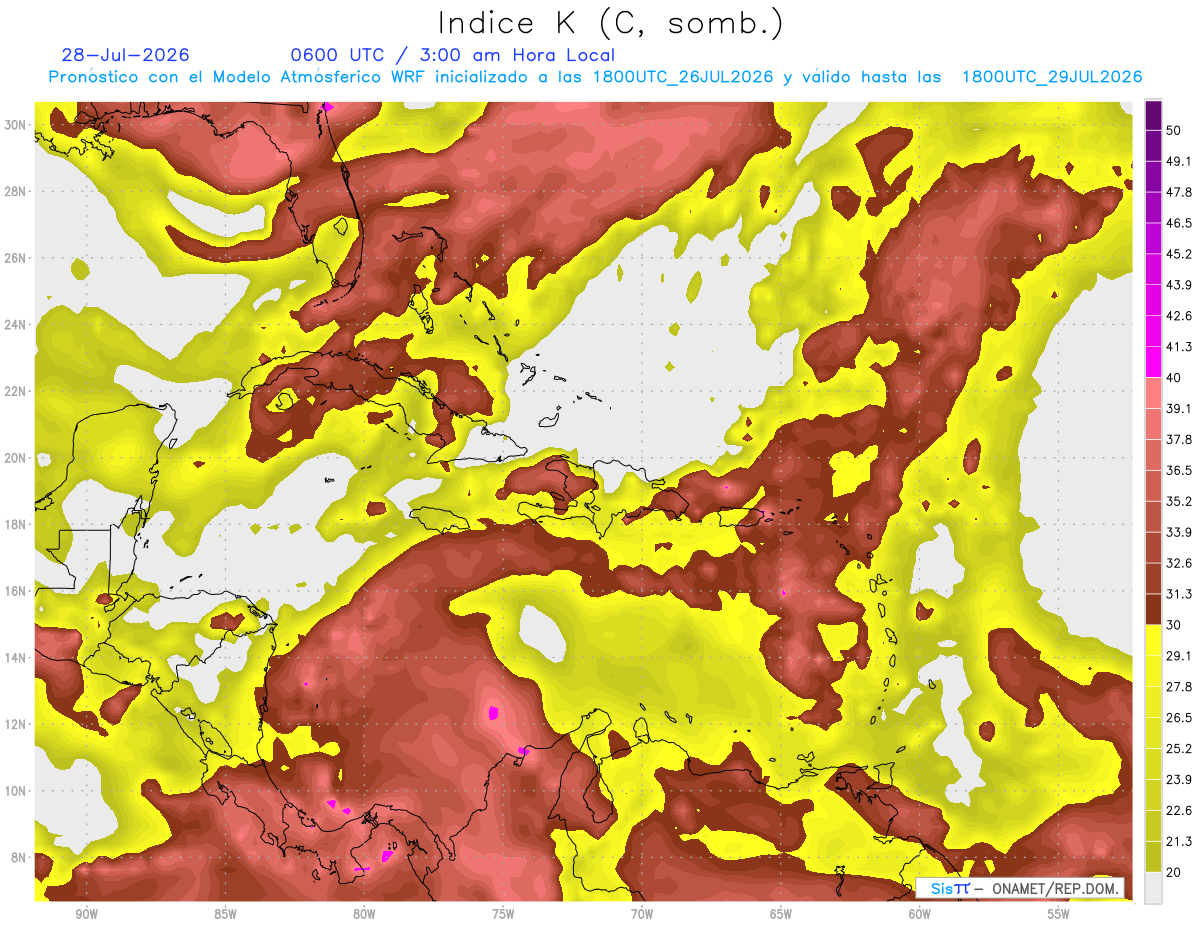The image size is (1200, 927).
Task: Click the "75W" longitude axis label
Action: tap(503, 914)
